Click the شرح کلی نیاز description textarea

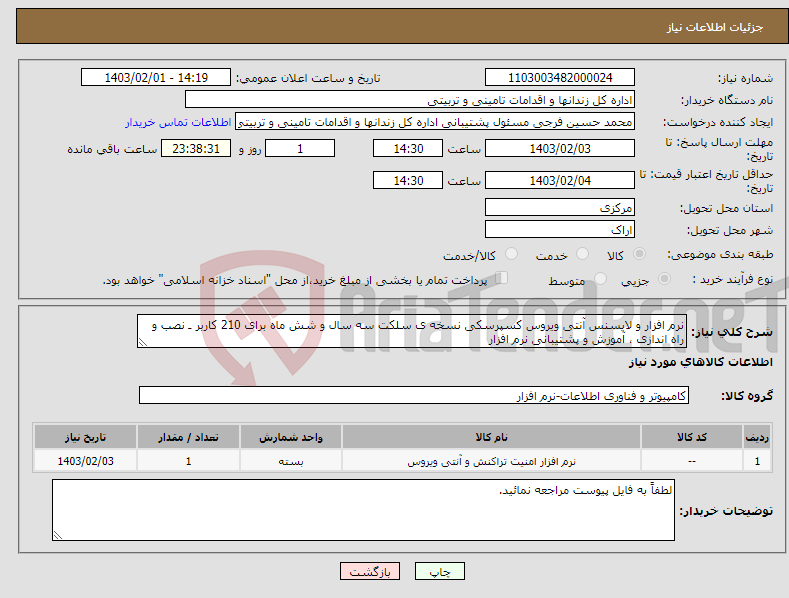tap(412, 331)
